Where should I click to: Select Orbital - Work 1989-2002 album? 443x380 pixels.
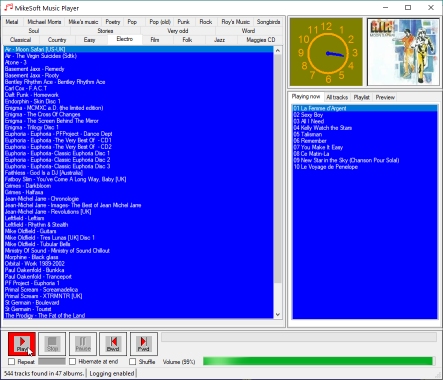(138, 264)
